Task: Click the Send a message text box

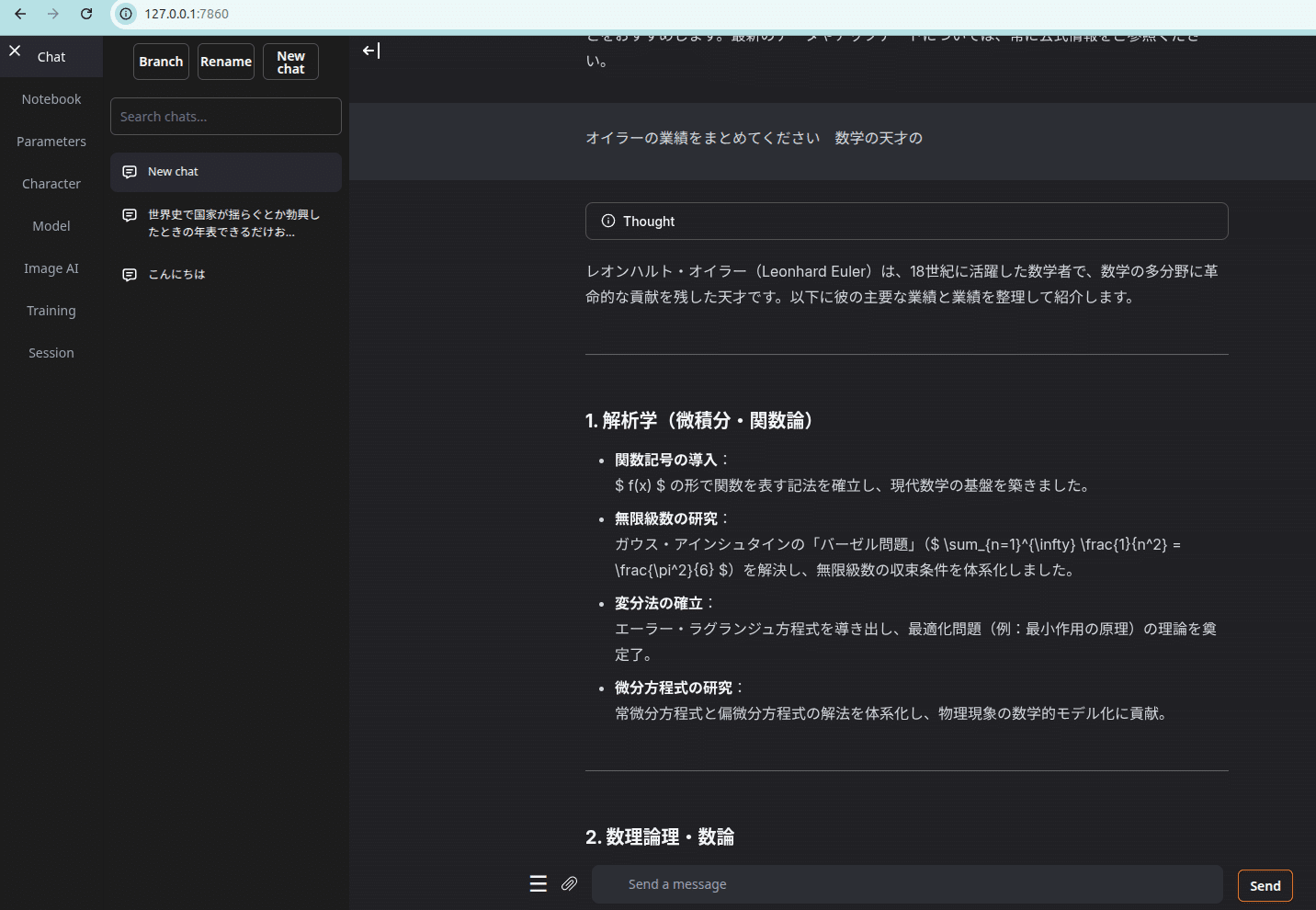Action: tap(907, 884)
